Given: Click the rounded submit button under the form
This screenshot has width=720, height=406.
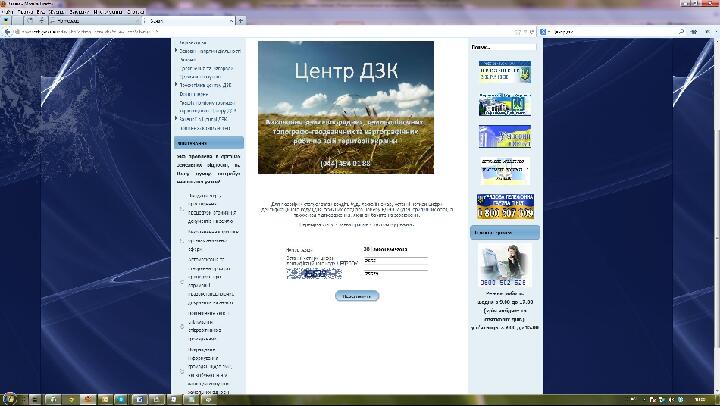Looking at the screenshot, I should pos(357,296).
